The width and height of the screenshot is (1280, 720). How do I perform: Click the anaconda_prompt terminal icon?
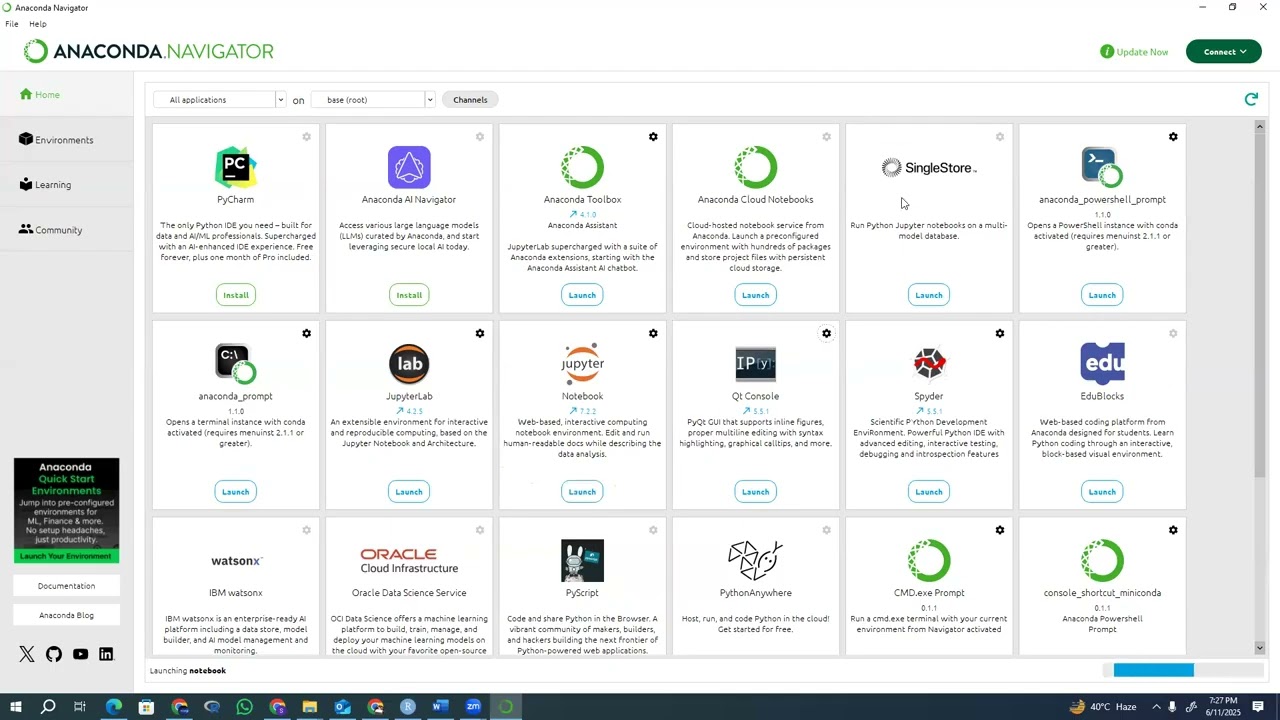pyautogui.click(x=236, y=364)
